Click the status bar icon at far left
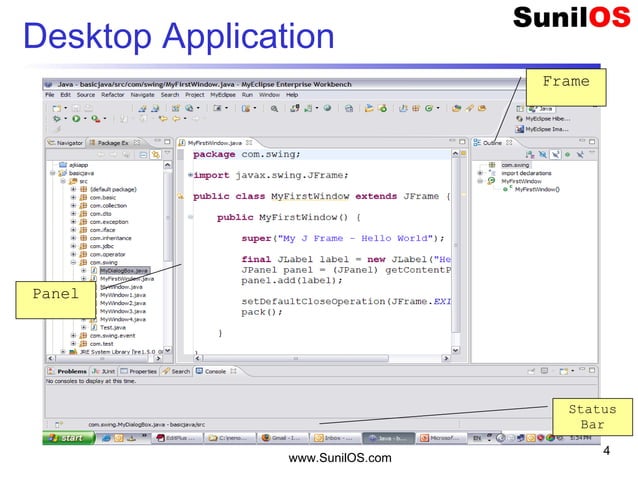 (59, 425)
